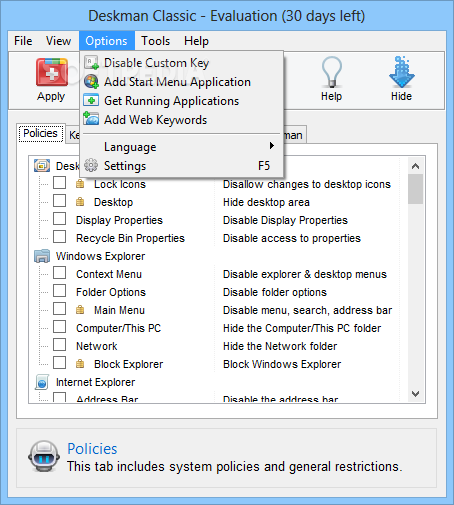This screenshot has height=505, width=454.
Task: Click the Desktop category icon in tree
Action: pyautogui.click(x=42, y=166)
